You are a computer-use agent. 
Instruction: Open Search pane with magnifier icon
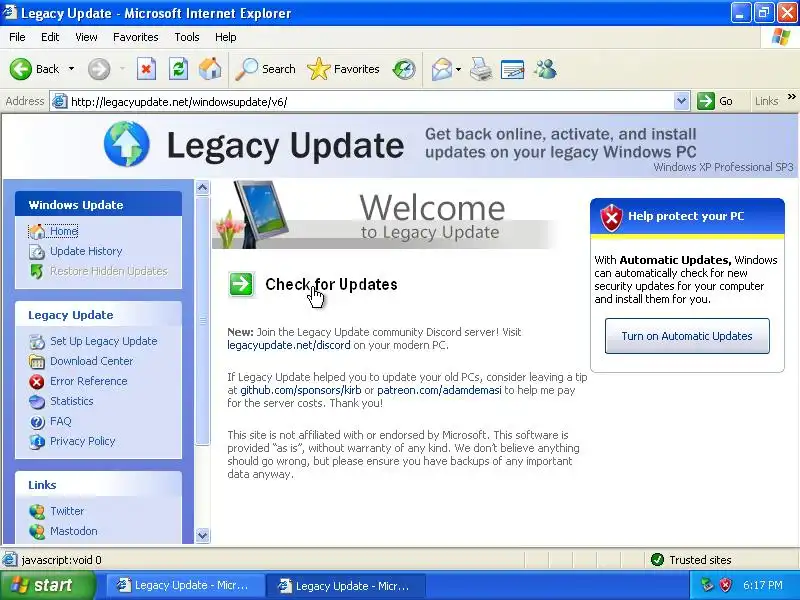[246, 69]
